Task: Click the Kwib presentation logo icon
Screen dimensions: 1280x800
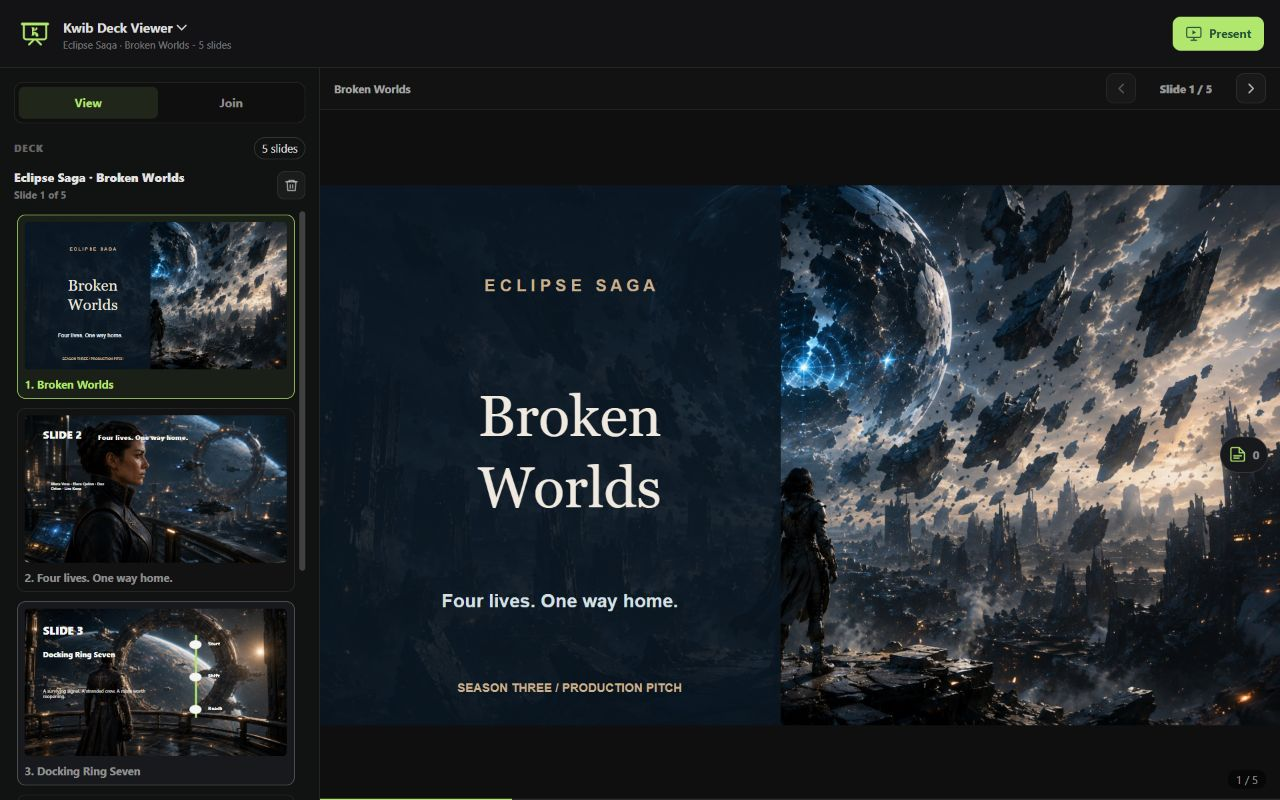Action: 34,33
